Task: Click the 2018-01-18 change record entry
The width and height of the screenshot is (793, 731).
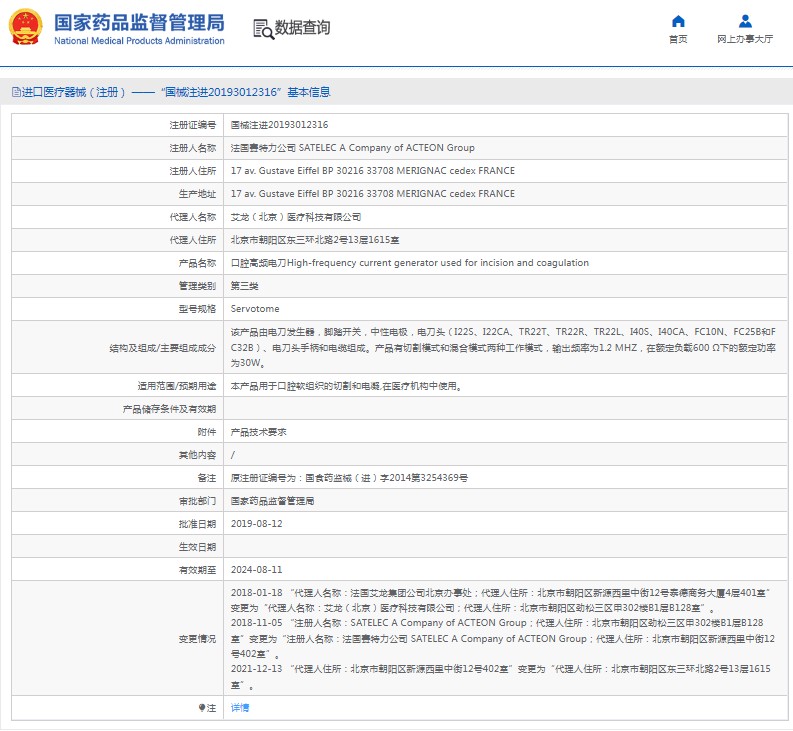Action: (501, 600)
